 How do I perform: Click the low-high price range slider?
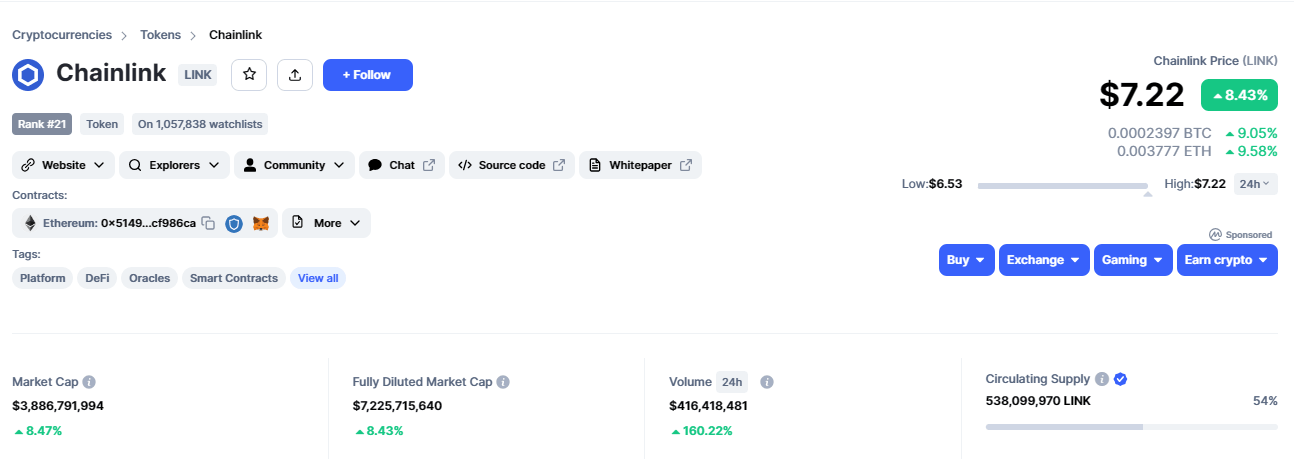point(1062,186)
